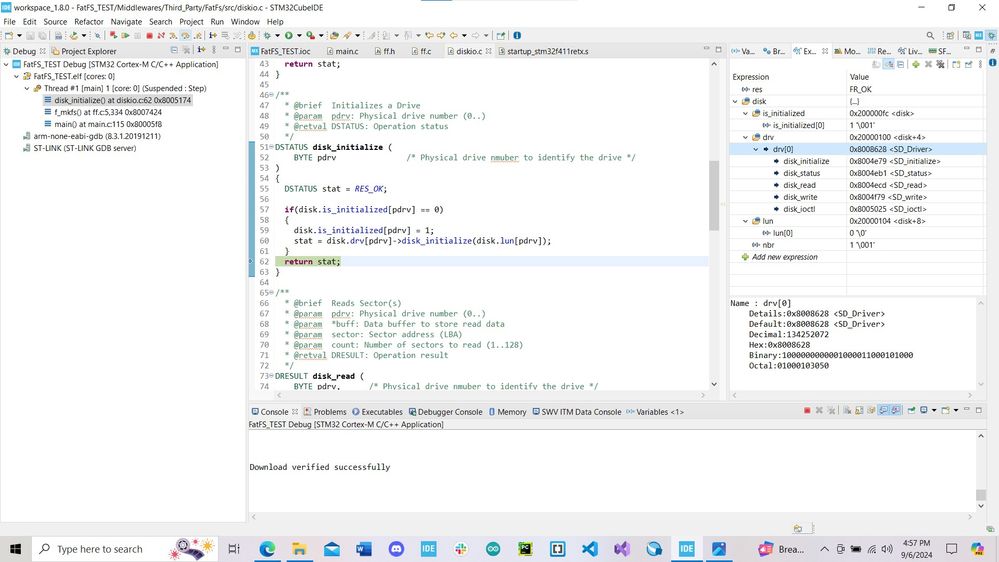This screenshot has width=999, height=562.
Task: Toggle Word Wrap in Console toolbar
Action: (871, 410)
